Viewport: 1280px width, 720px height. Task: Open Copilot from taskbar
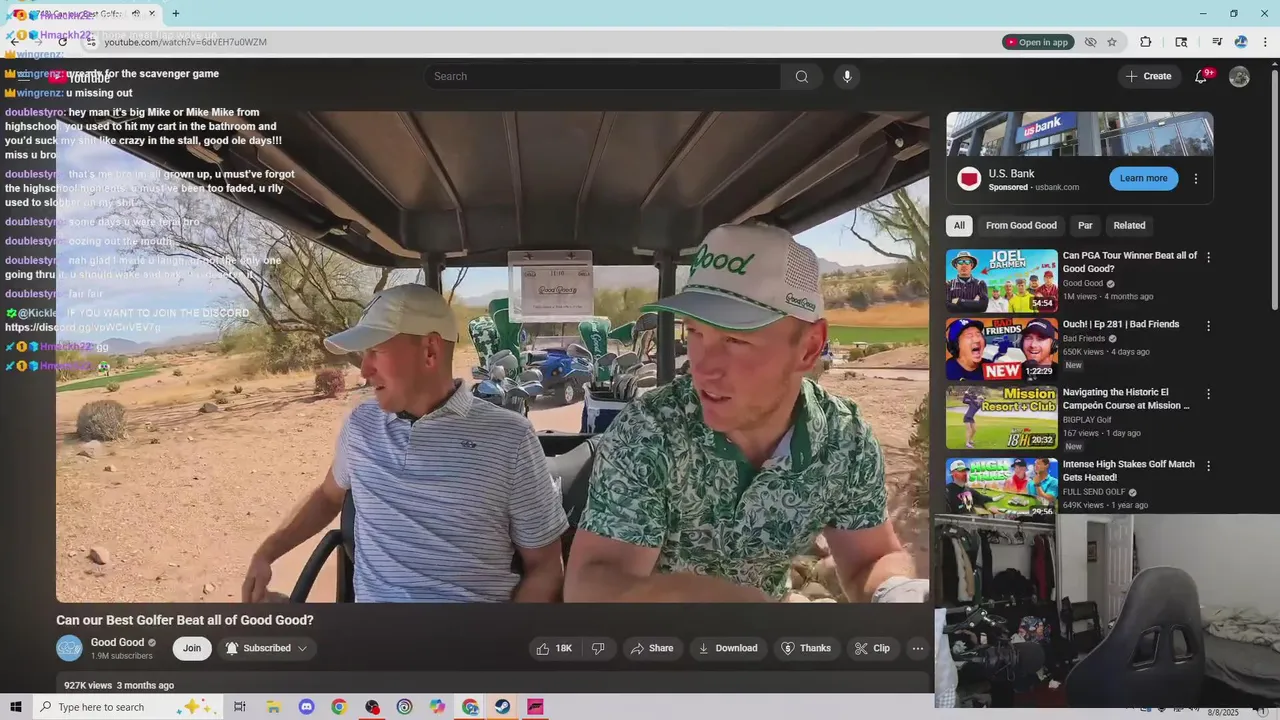[x=437, y=707]
